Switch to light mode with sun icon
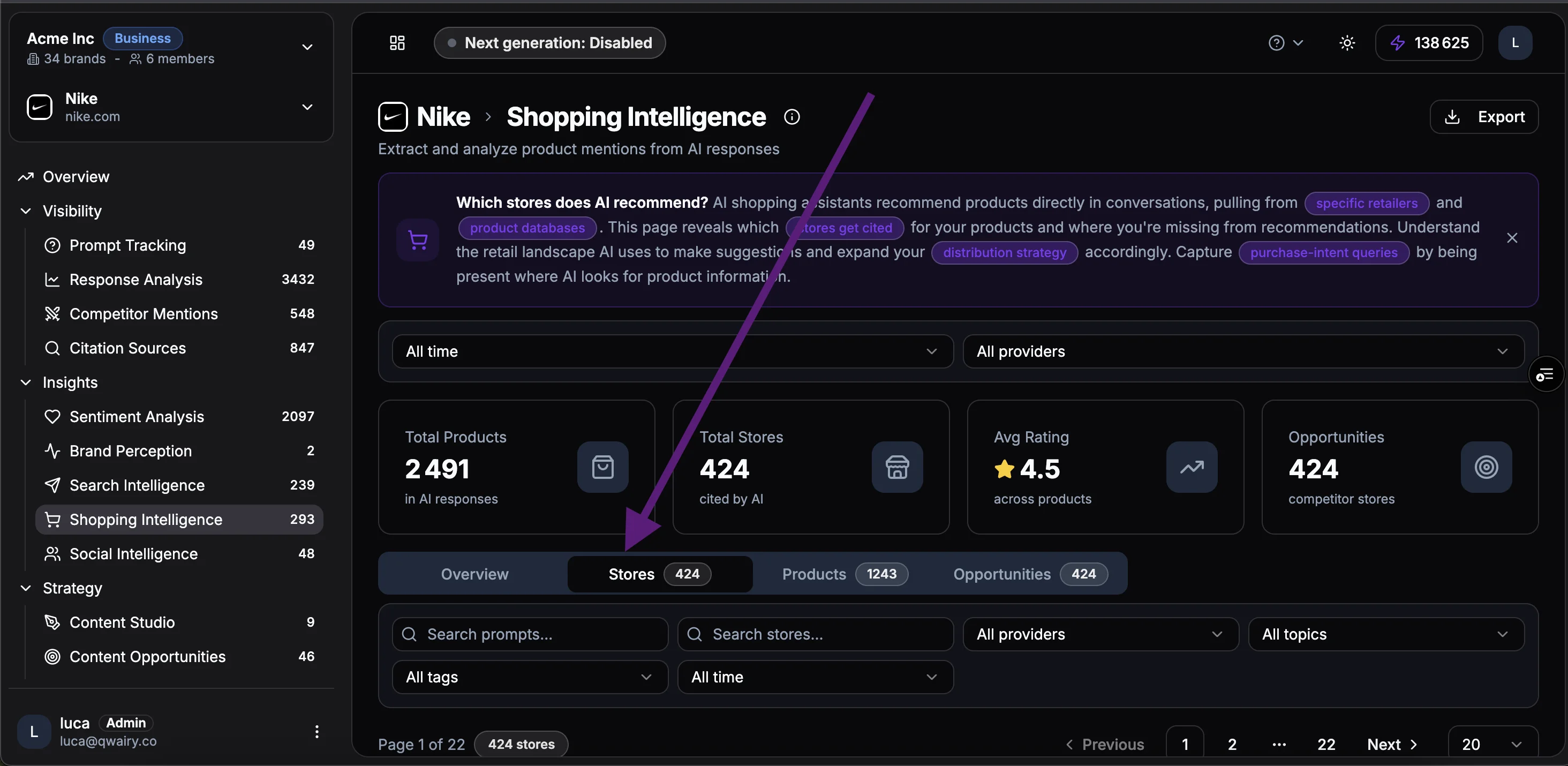This screenshot has height=766, width=1568. pos(1346,43)
